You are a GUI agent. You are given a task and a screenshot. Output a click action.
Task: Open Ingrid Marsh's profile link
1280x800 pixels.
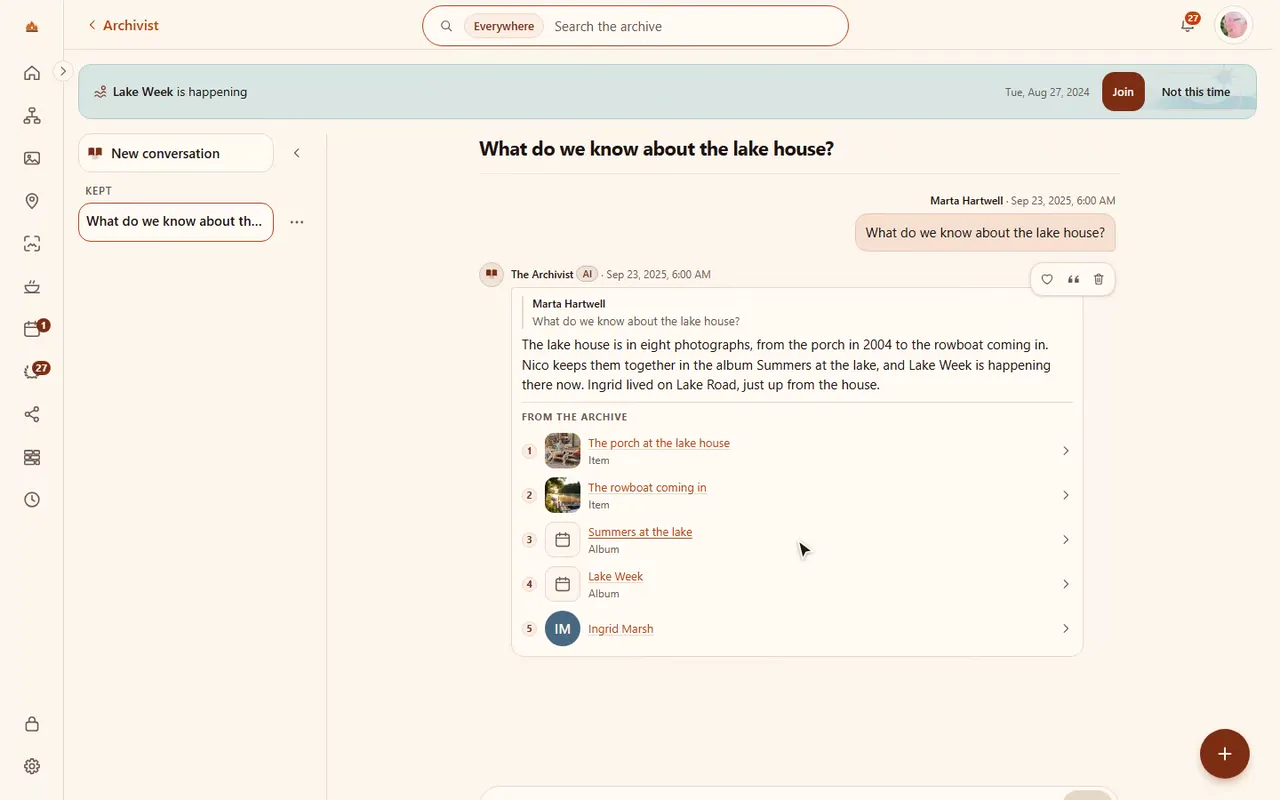pyautogui.click(x=620, y=629)
